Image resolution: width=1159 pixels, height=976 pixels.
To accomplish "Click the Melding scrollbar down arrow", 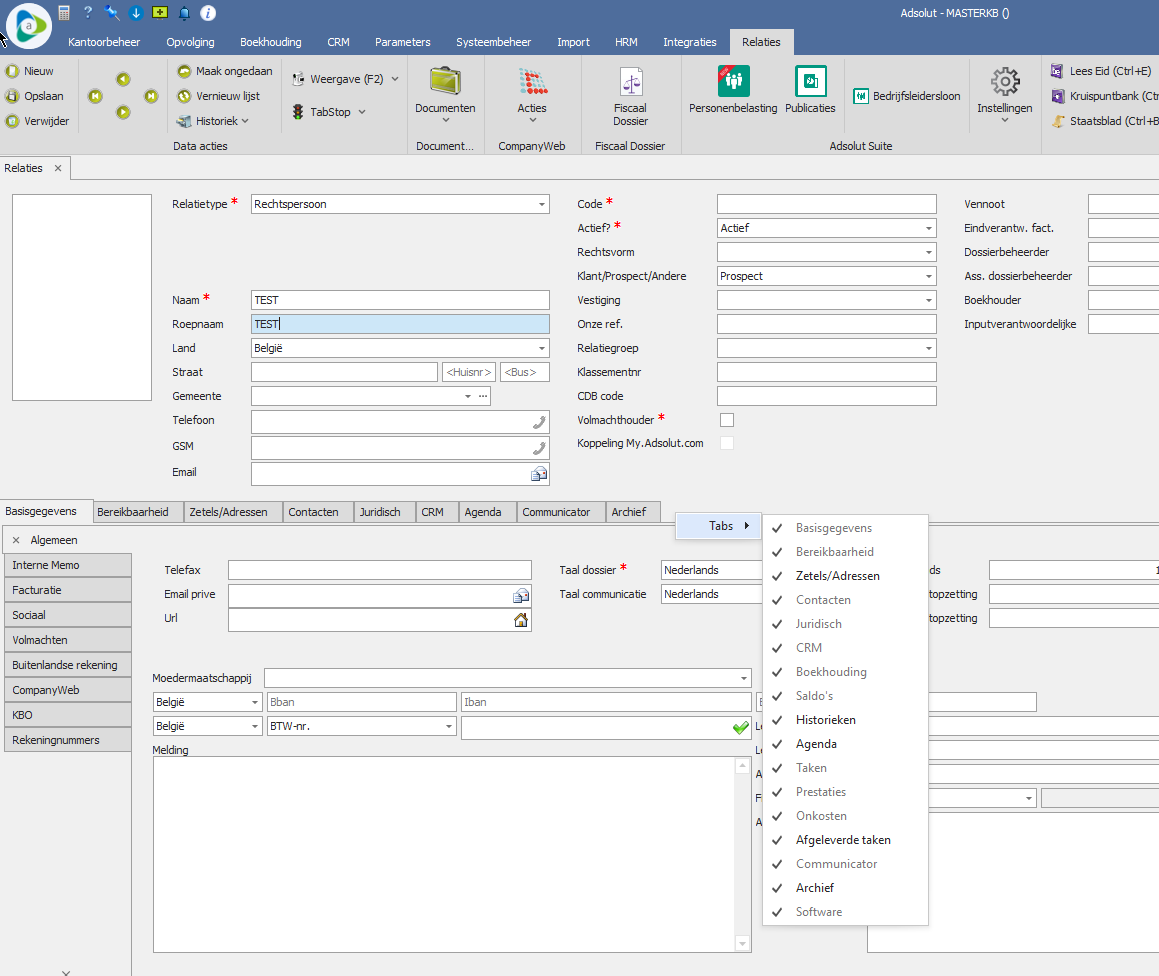I will tap(742, 943).
